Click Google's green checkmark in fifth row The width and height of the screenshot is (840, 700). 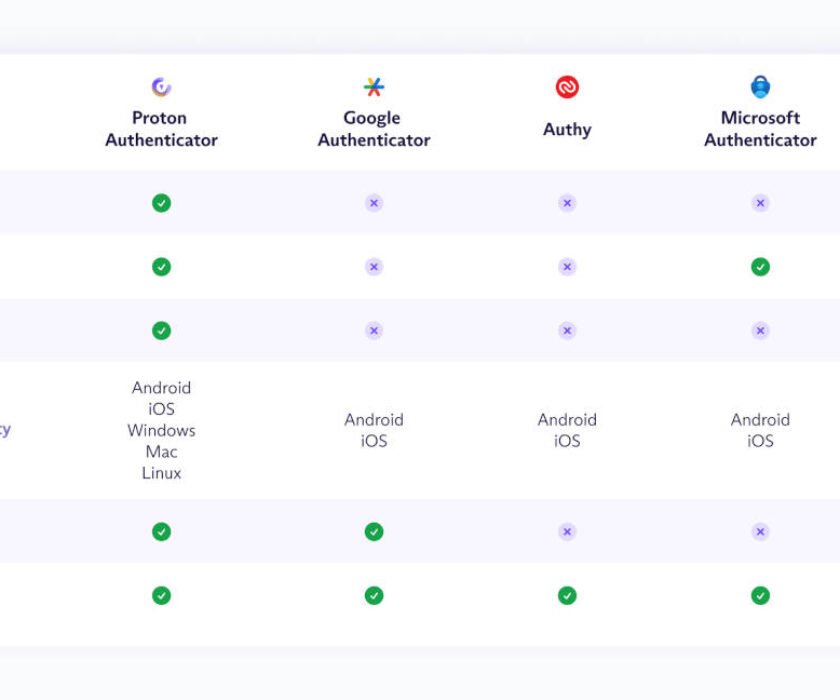pos(374,532)
